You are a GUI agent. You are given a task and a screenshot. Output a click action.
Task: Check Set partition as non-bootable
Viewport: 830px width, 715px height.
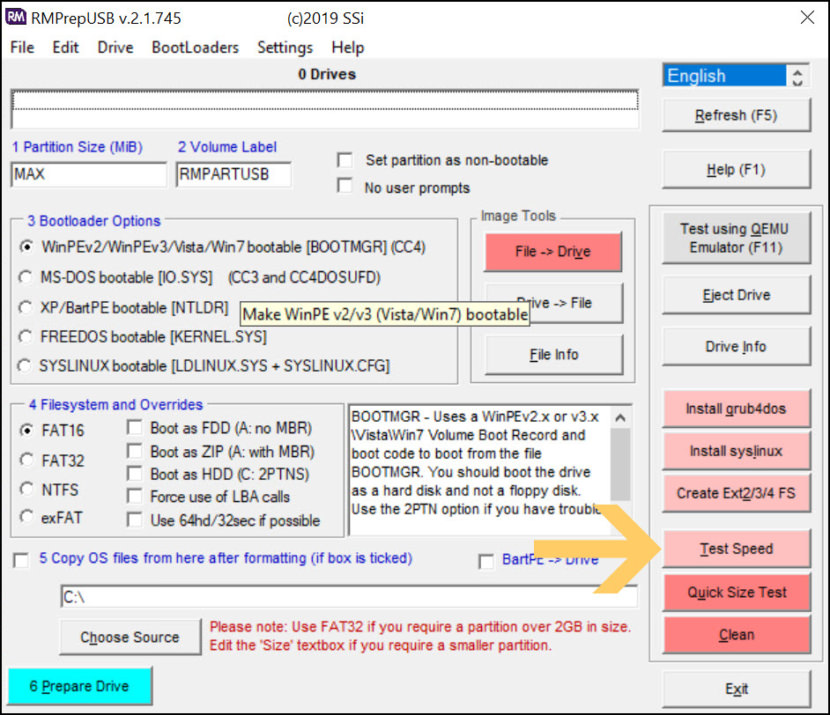(x=345, y=159)
